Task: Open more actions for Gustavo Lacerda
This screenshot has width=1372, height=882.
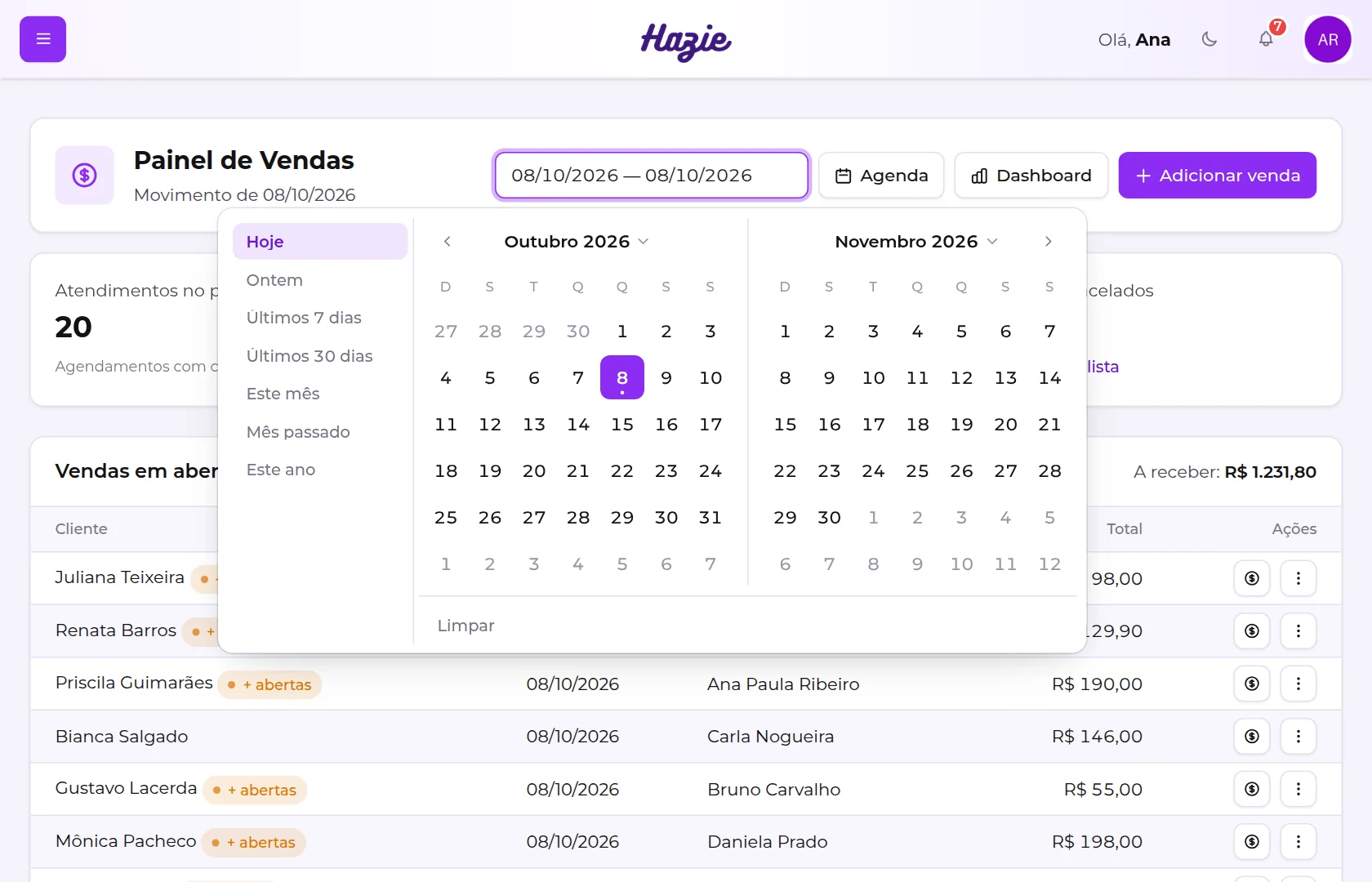Action: point(1298,789)
